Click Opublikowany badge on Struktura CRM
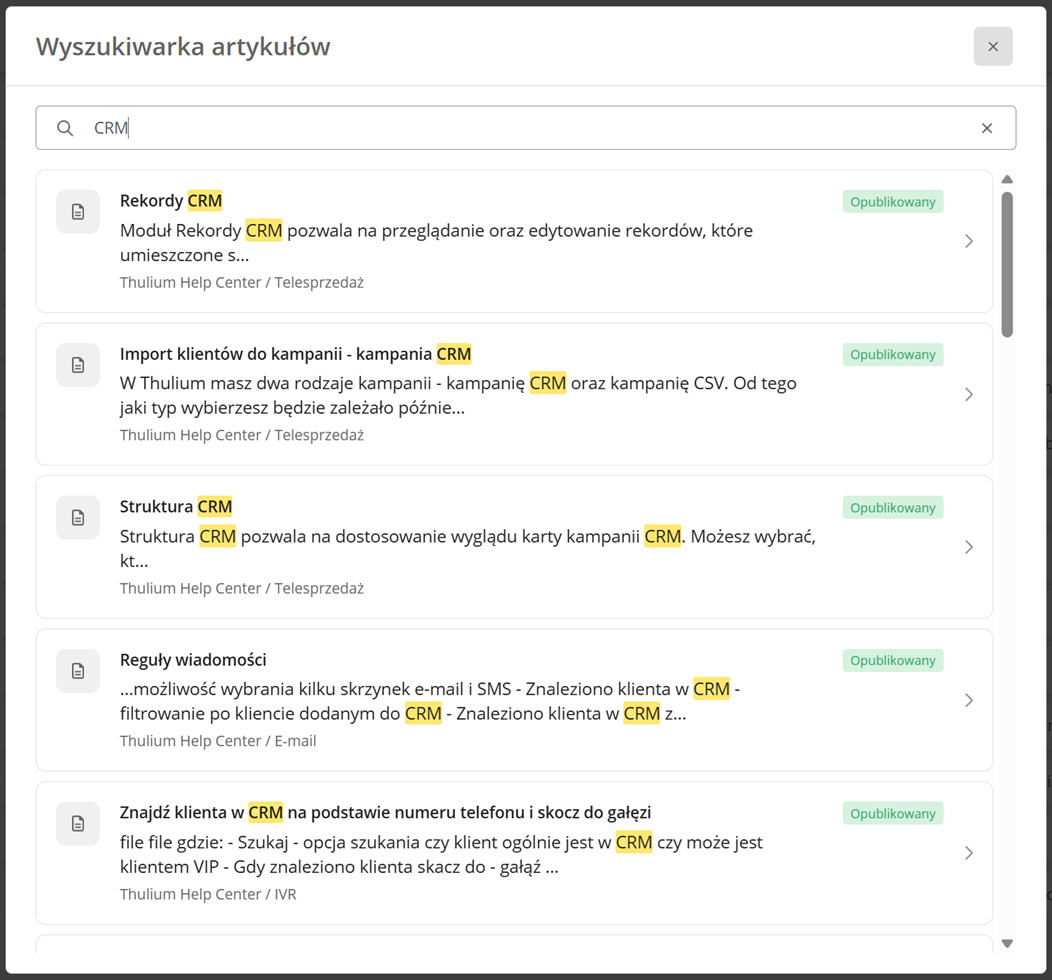 (x=893, y=508)
